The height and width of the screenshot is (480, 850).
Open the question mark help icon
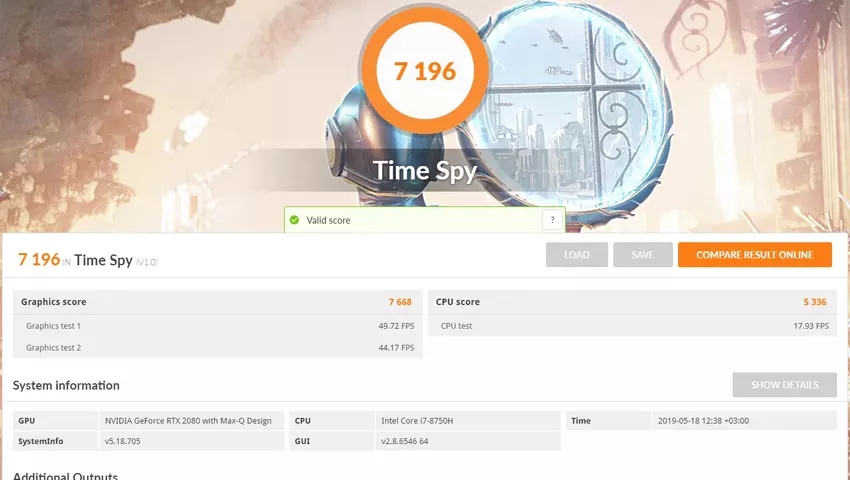click(552, 220)
